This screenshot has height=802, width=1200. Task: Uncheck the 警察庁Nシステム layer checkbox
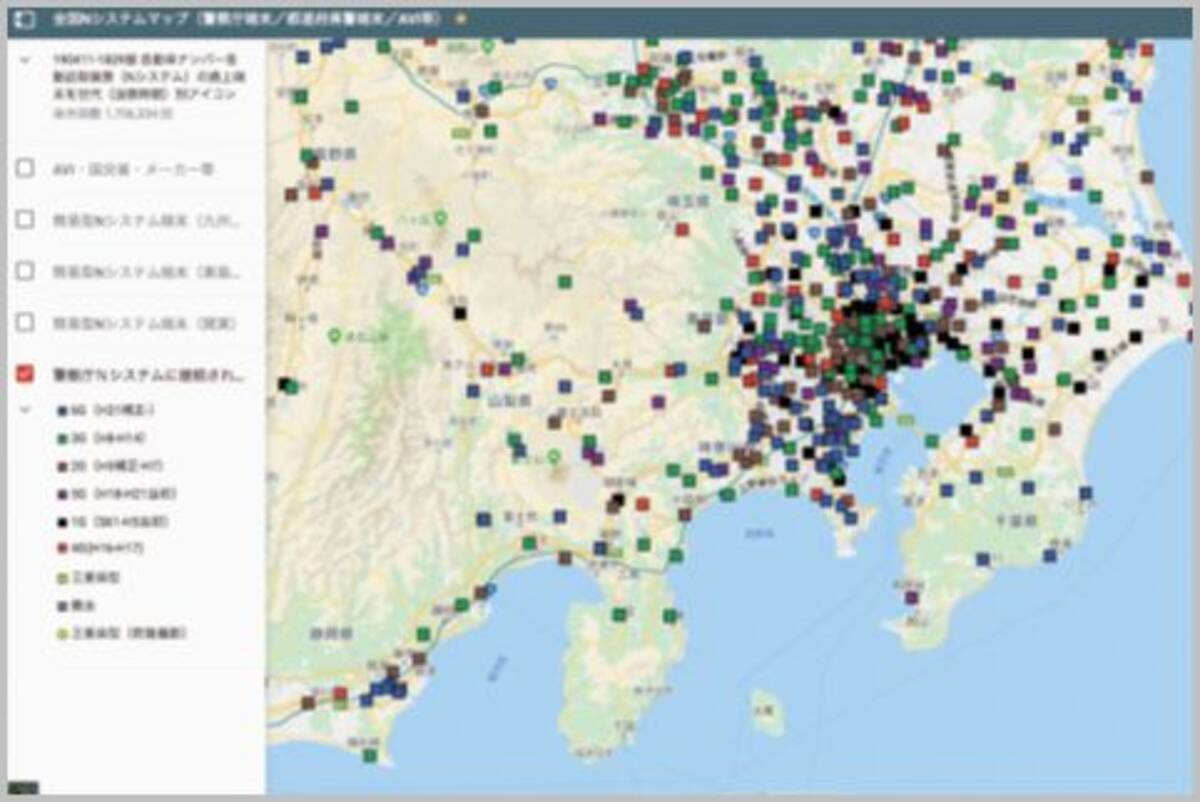(26, 374)
